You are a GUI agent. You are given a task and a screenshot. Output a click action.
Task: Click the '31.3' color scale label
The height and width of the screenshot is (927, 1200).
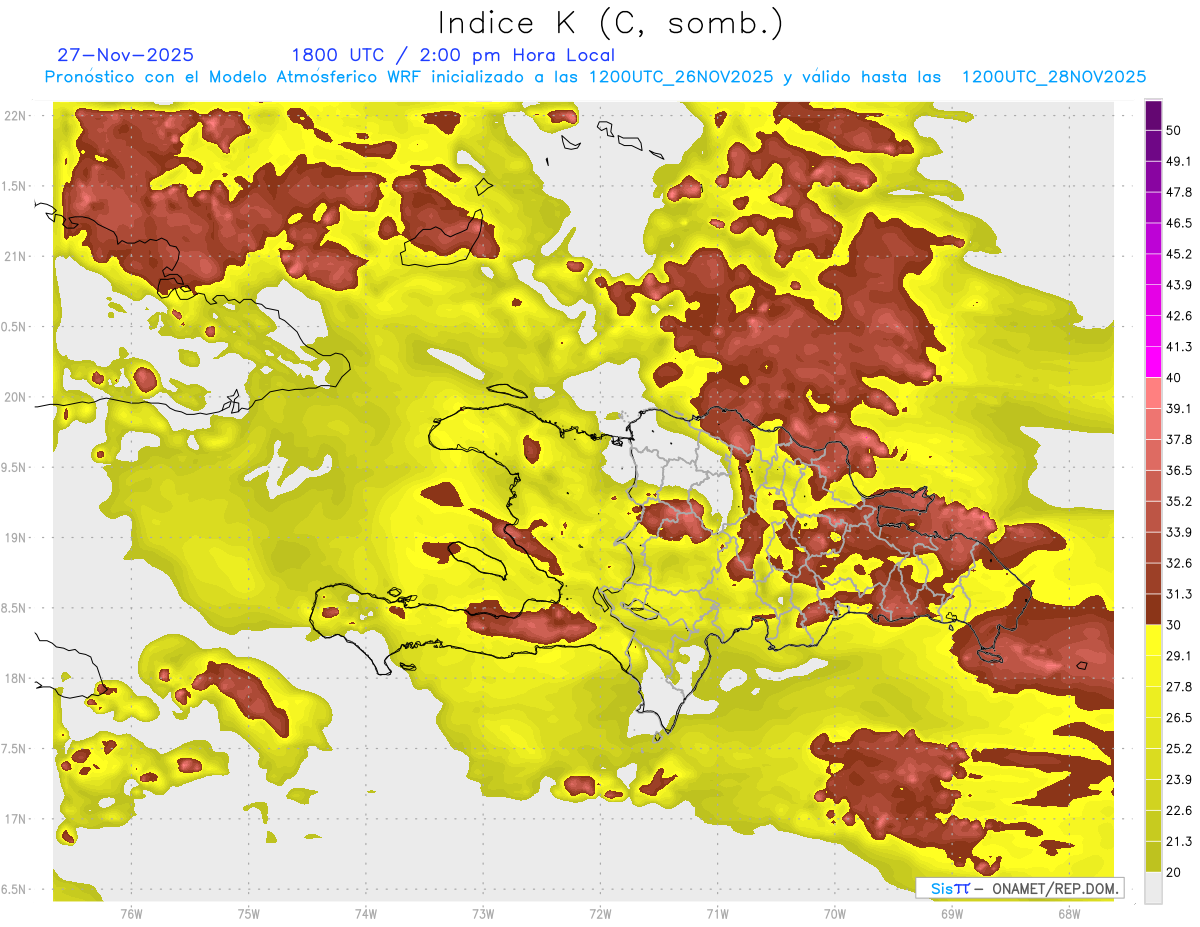pyautogui.click(x=1179, y=594)
